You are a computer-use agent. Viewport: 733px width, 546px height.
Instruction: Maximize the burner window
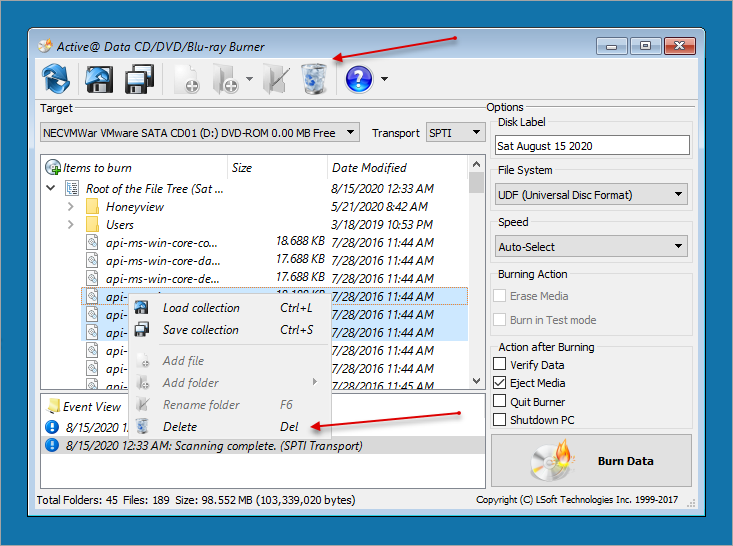[645, 46]
